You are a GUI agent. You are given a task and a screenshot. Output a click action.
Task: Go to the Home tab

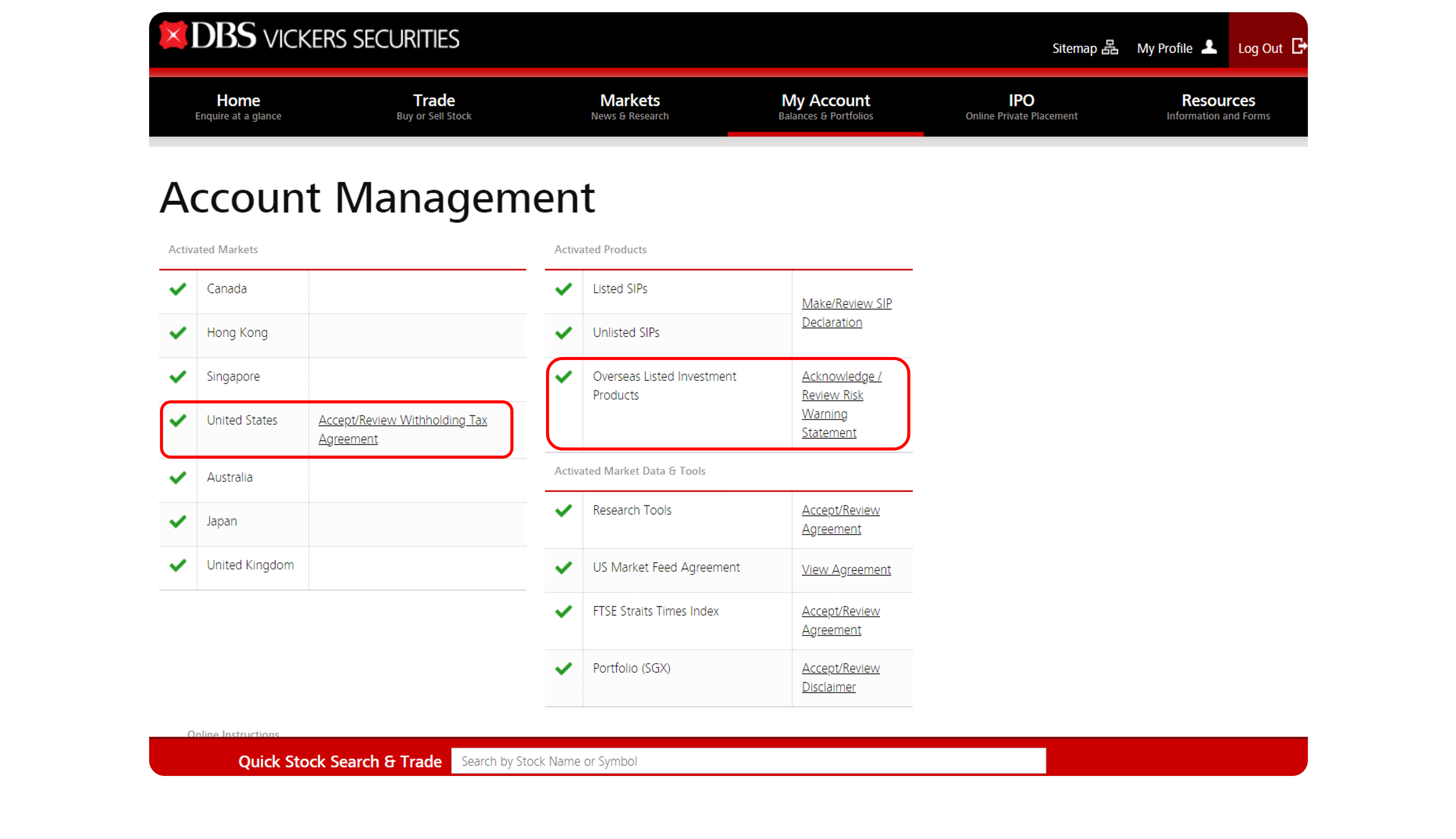tap(239, 106)
